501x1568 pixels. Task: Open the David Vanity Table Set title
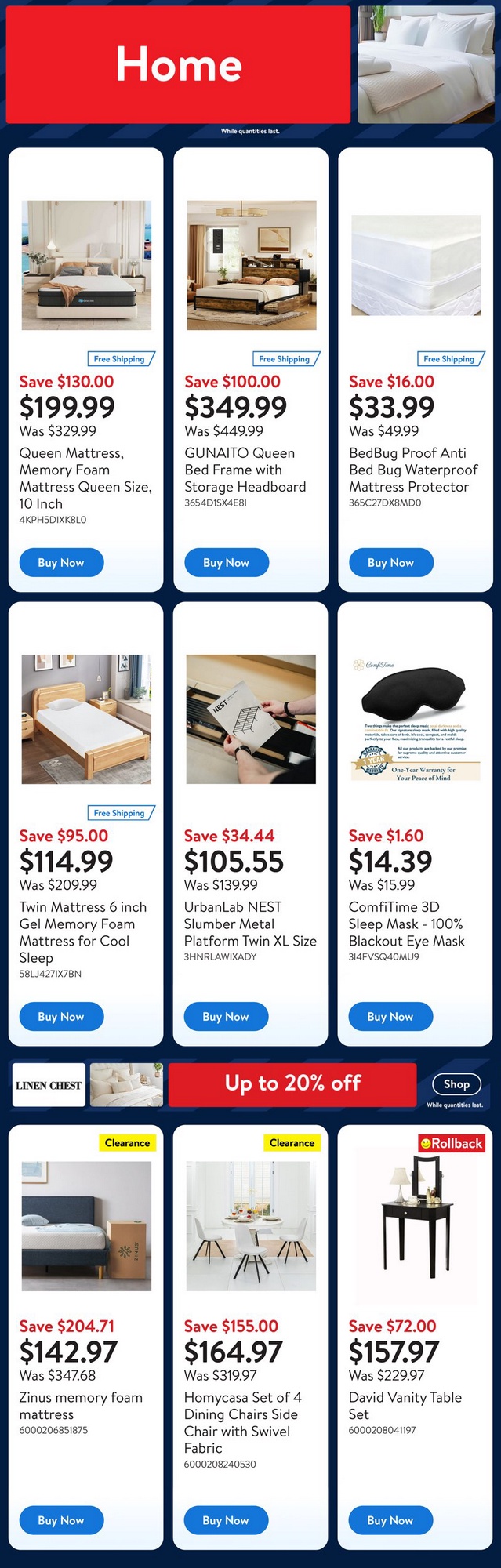click(405, 1406)
